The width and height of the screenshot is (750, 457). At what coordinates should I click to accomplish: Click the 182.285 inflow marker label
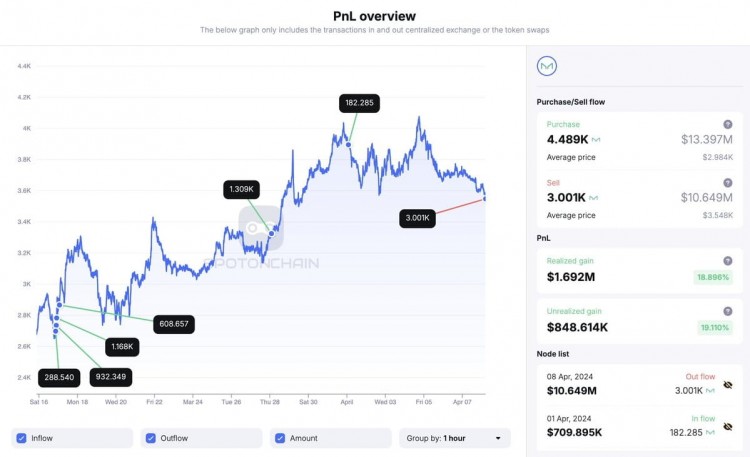pyautogui.click(x=359, y=103)
